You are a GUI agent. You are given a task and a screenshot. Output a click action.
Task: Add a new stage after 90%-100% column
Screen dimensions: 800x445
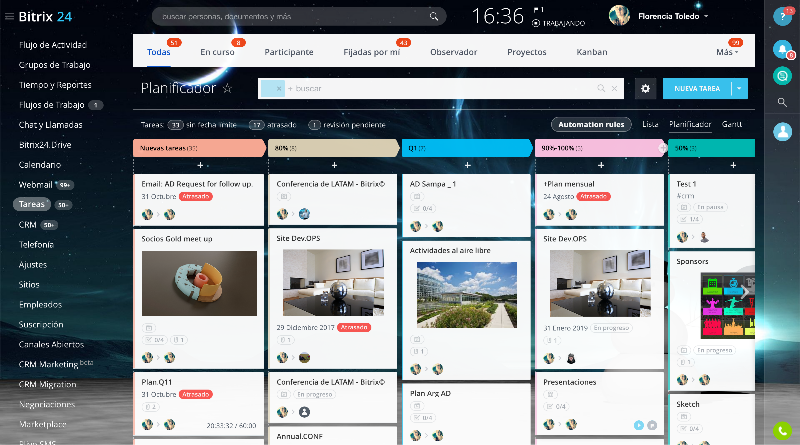tap(663, 148)
